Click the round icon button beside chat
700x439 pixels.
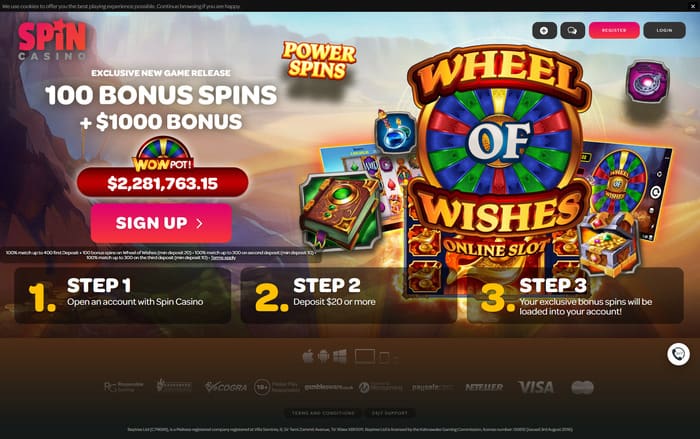(x=544, y=30)
